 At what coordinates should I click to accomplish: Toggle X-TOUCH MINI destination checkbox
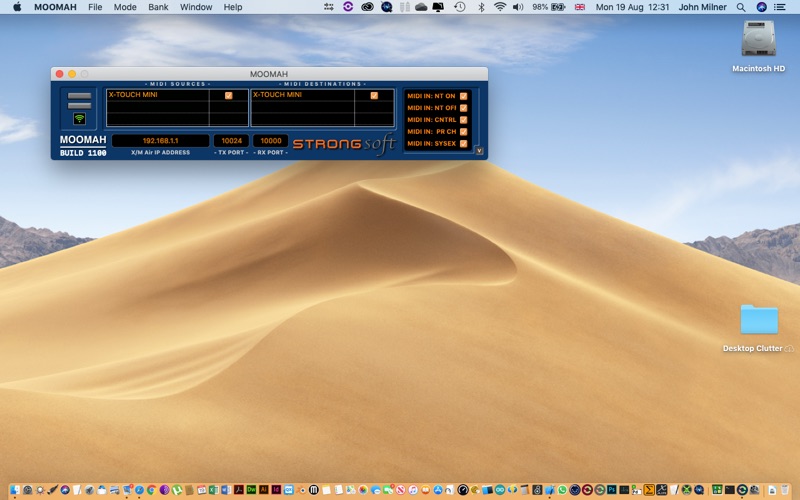(374, 96)
